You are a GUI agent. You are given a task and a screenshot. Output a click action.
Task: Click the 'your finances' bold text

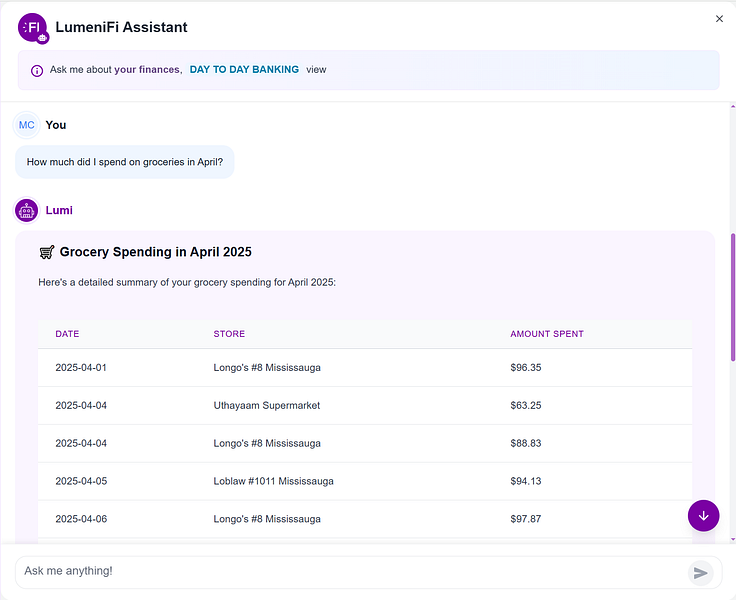(147, 70)
